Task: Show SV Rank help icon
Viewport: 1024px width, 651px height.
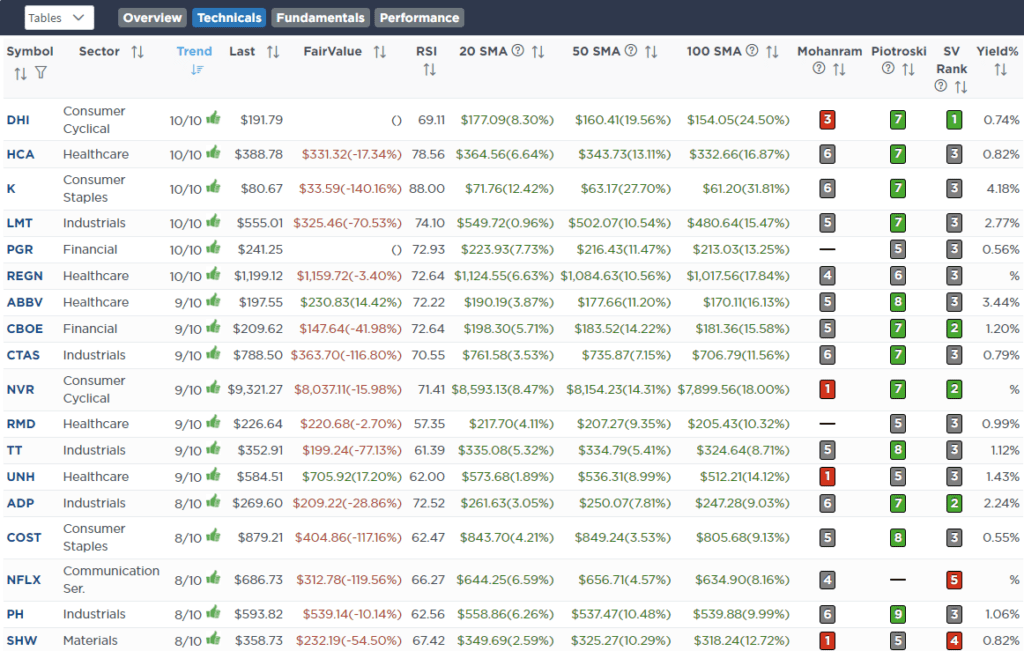Action: tap(940, 86)
